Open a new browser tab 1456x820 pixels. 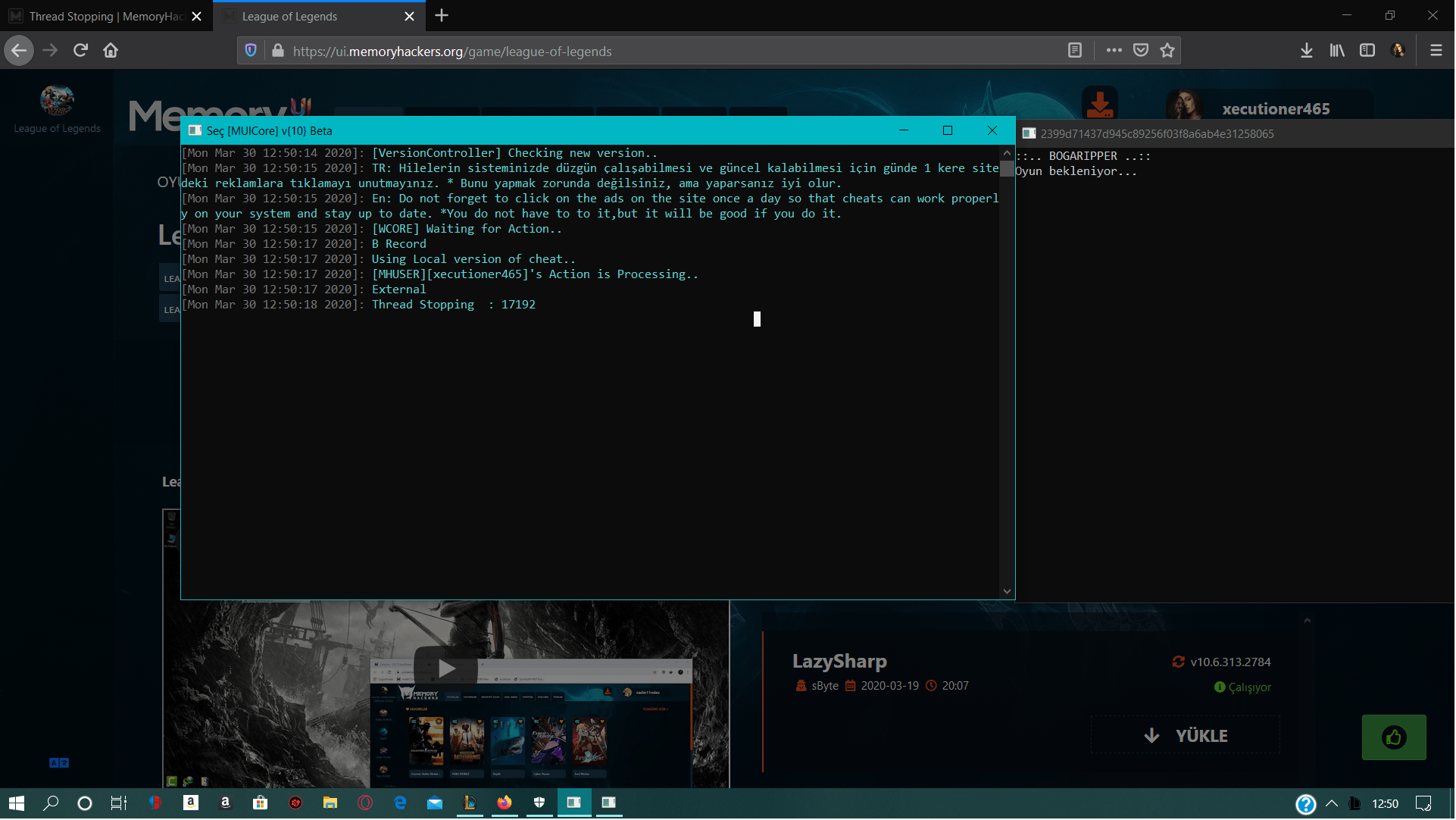click(x=442, y=16)
